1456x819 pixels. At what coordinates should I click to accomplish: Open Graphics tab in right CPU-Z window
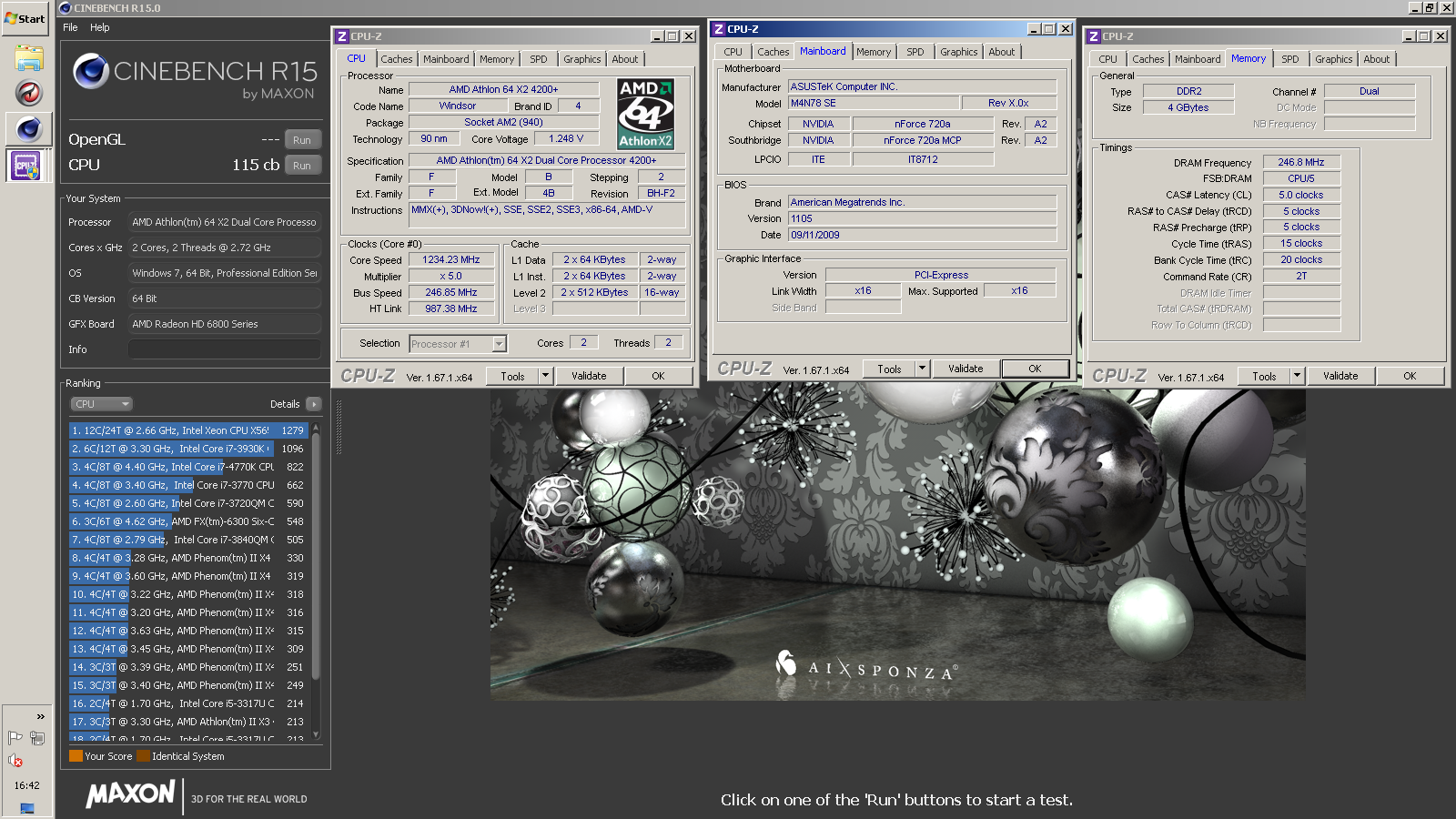1333,59
